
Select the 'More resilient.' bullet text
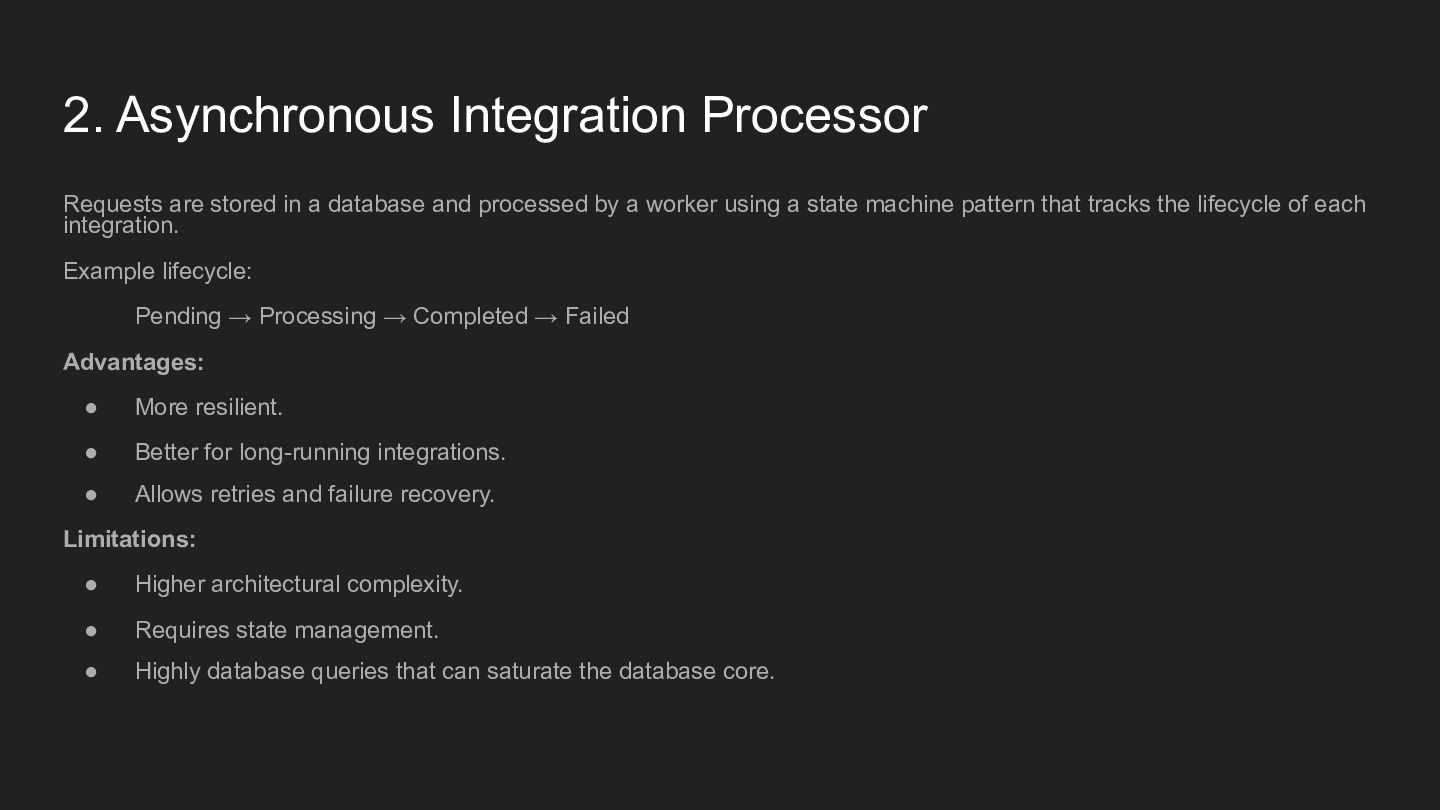point(209,407)
